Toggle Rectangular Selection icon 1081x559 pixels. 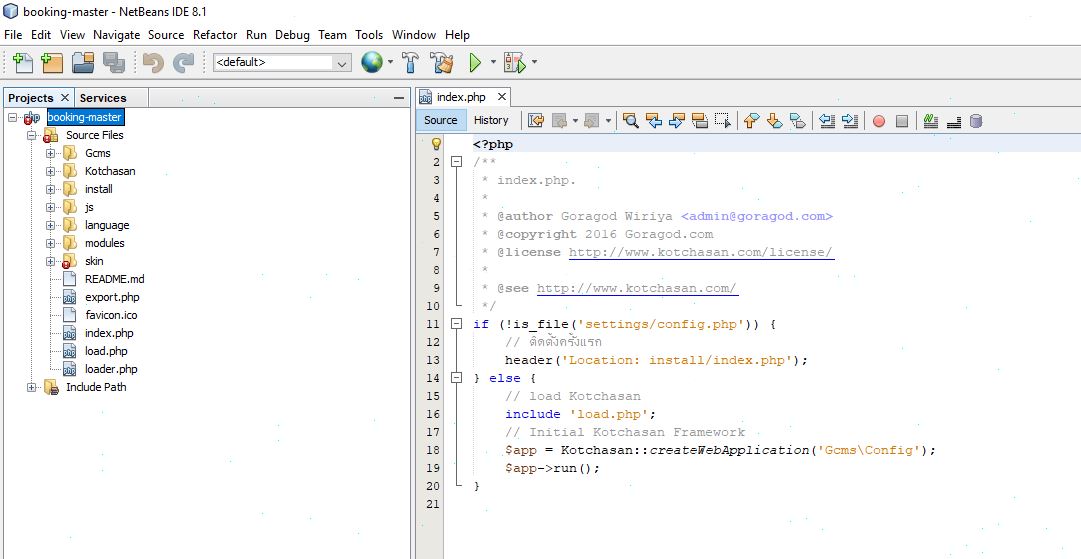tap(723, 121)
